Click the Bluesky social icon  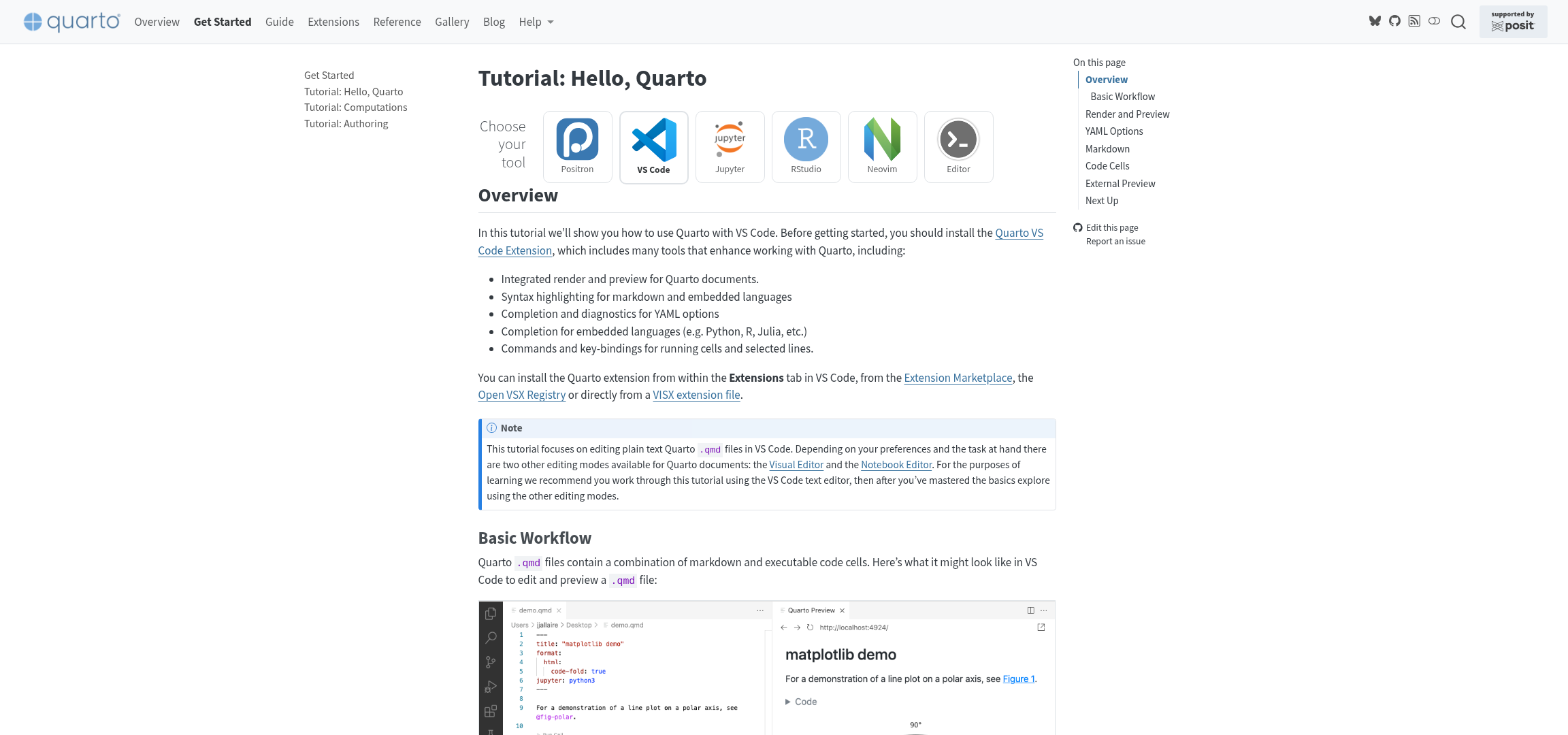click(x=1375, y=21)
